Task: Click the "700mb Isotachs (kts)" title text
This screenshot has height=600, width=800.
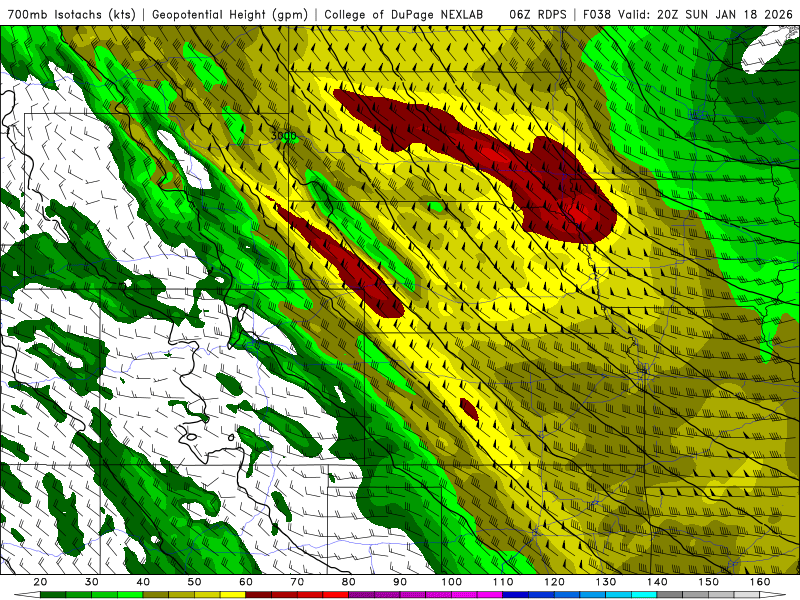Action: (71, 14)
